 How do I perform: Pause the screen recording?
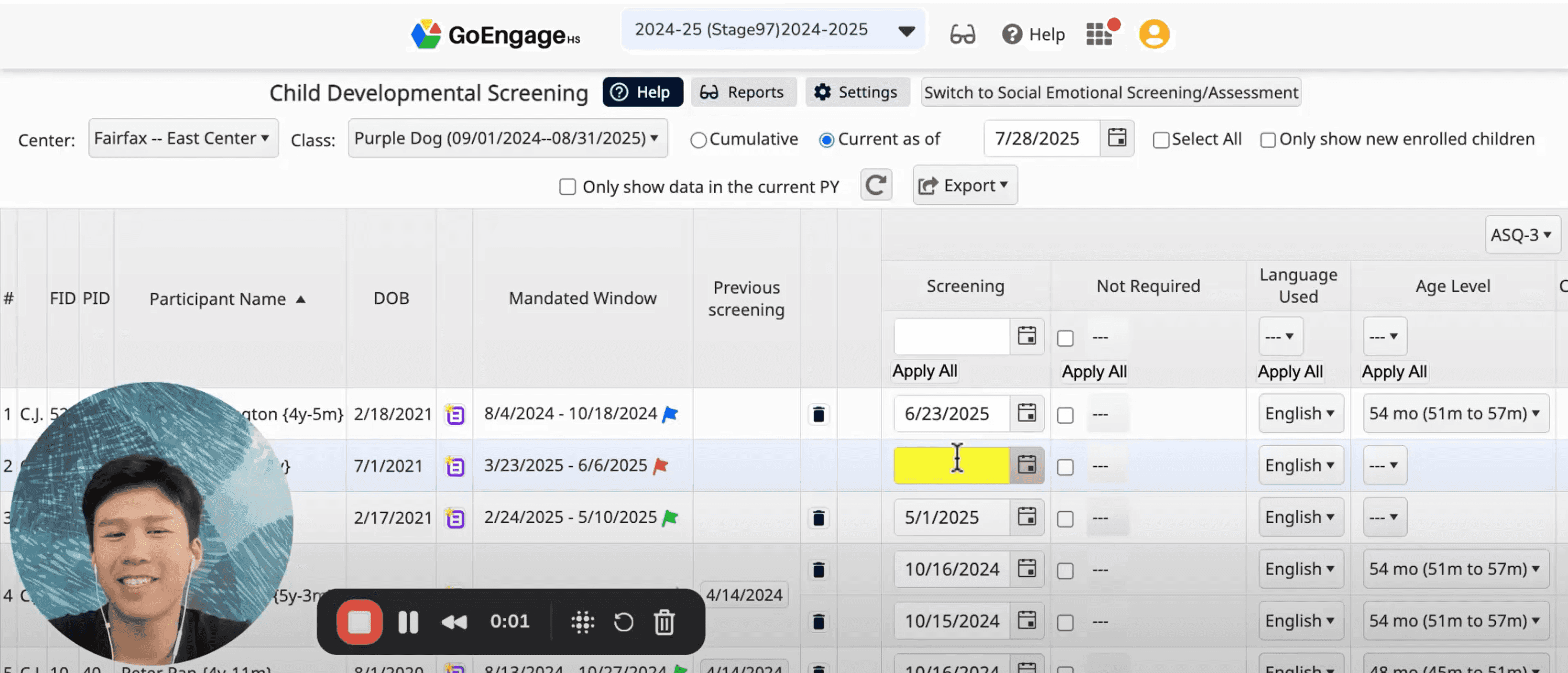408,622
